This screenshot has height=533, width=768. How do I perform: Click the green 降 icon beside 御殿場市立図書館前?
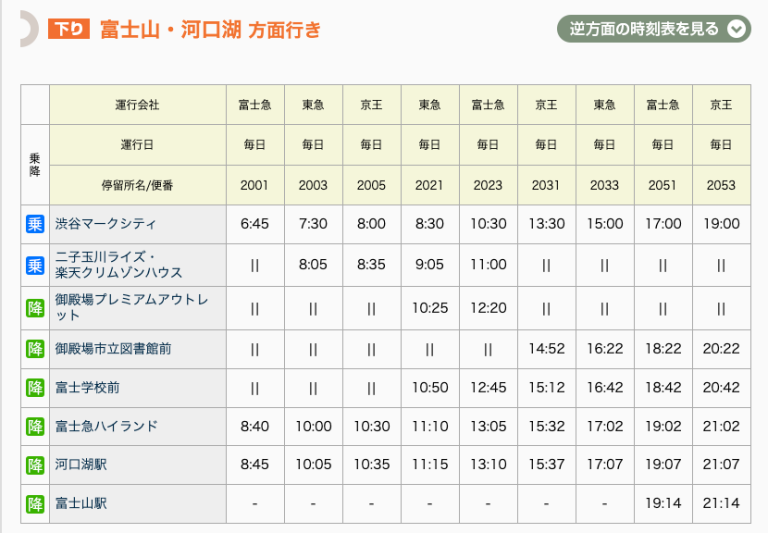pyautogui.click(x=35, y=349)
